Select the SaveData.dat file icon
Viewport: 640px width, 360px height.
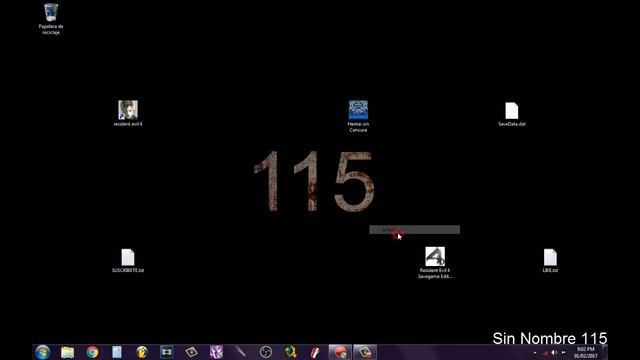511,114
